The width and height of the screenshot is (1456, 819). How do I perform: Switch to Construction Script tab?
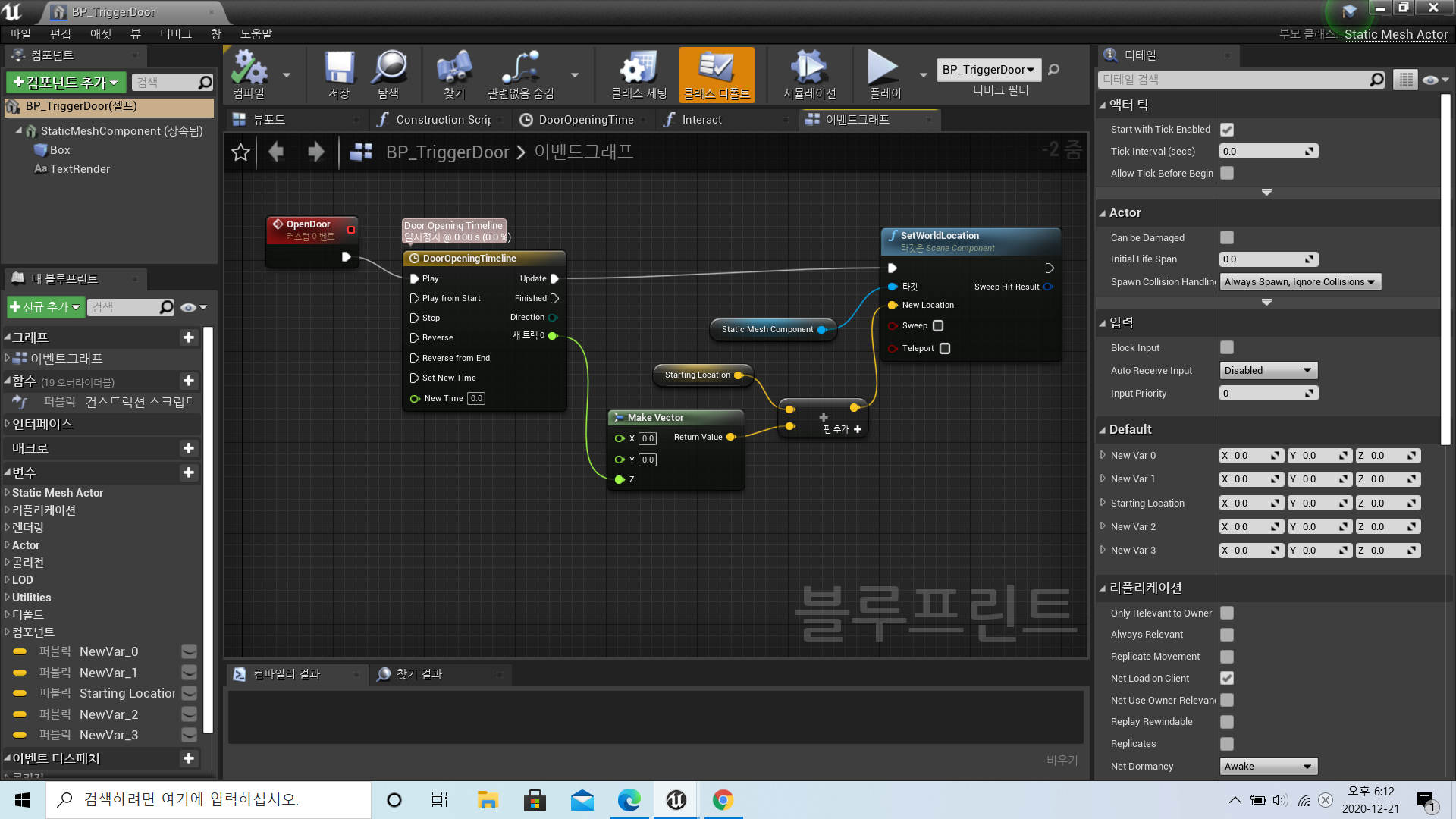(444, 120)
